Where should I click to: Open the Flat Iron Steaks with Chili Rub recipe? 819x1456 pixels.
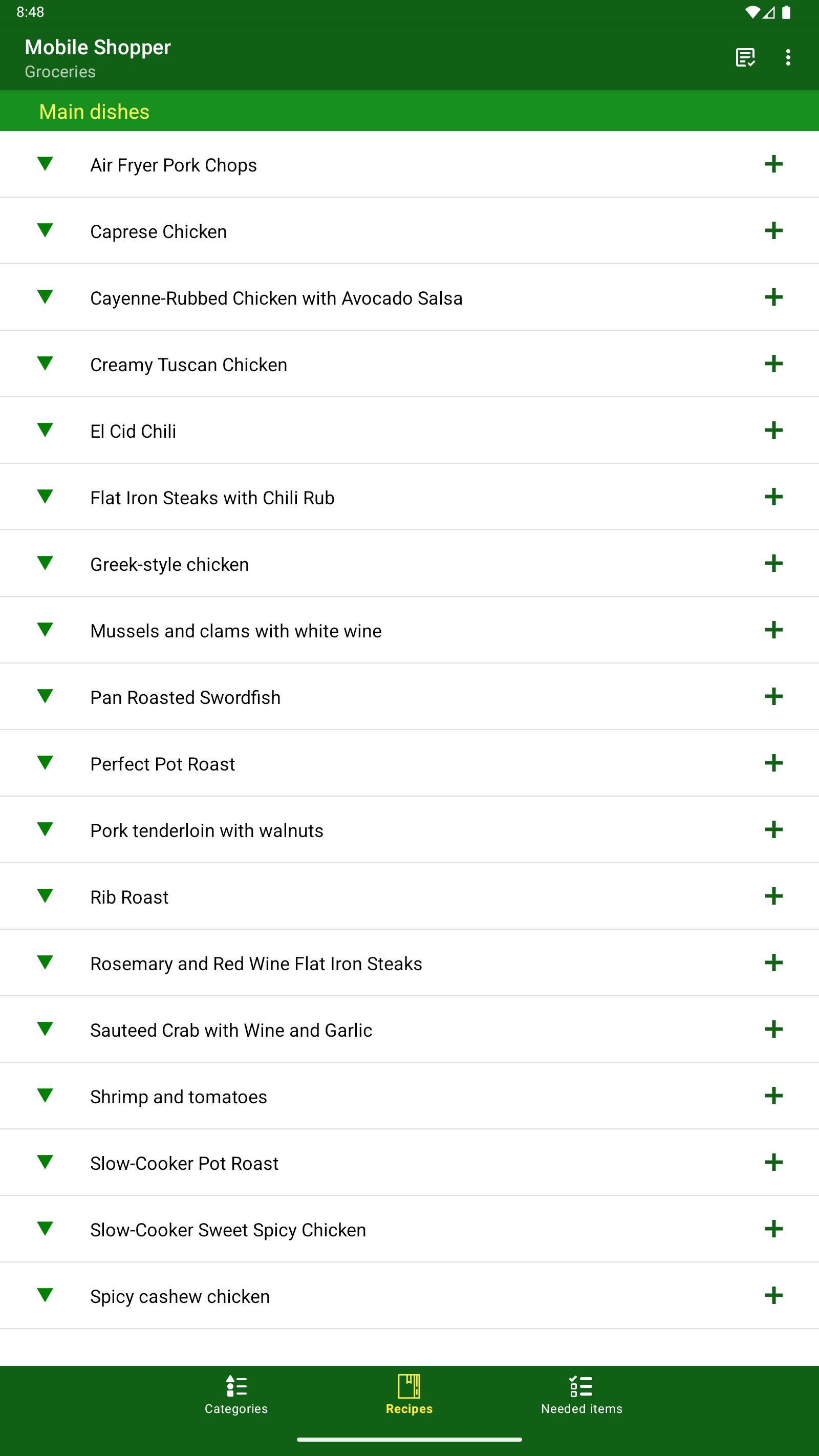click(212, 498)
